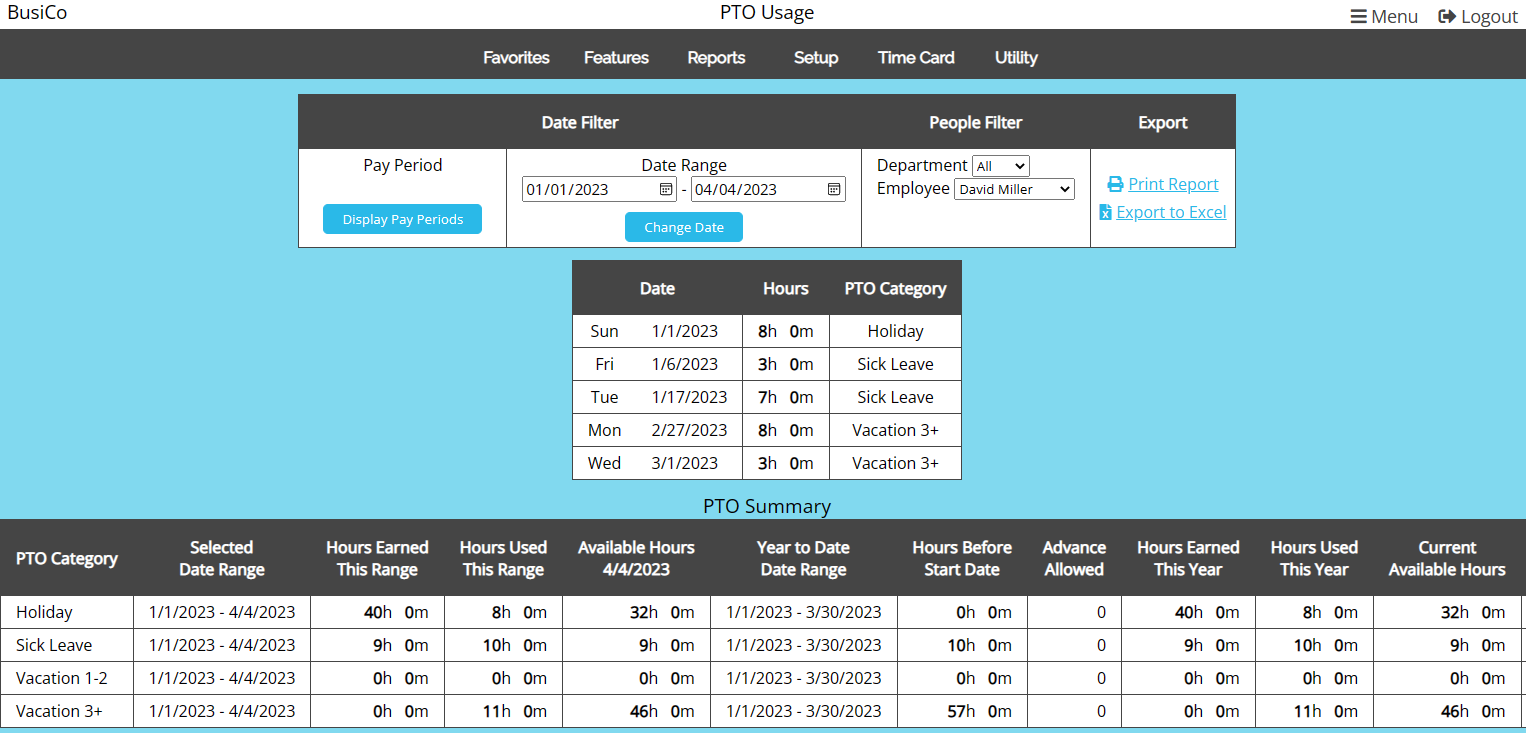Open the Employee dropdown showing David Miller

coord(1014,189)
